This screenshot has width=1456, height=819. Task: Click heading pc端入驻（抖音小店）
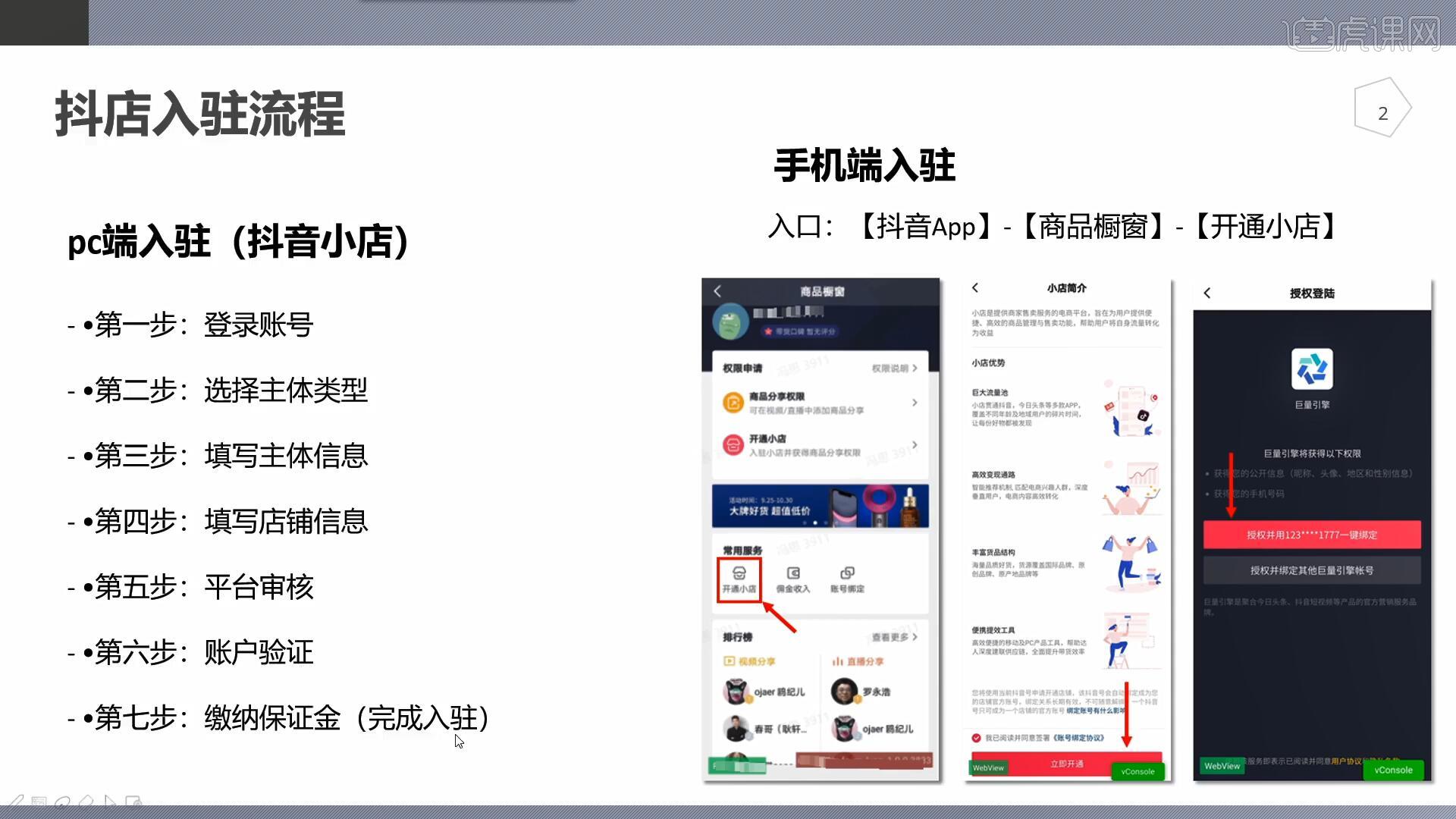(x=238, y=241)
